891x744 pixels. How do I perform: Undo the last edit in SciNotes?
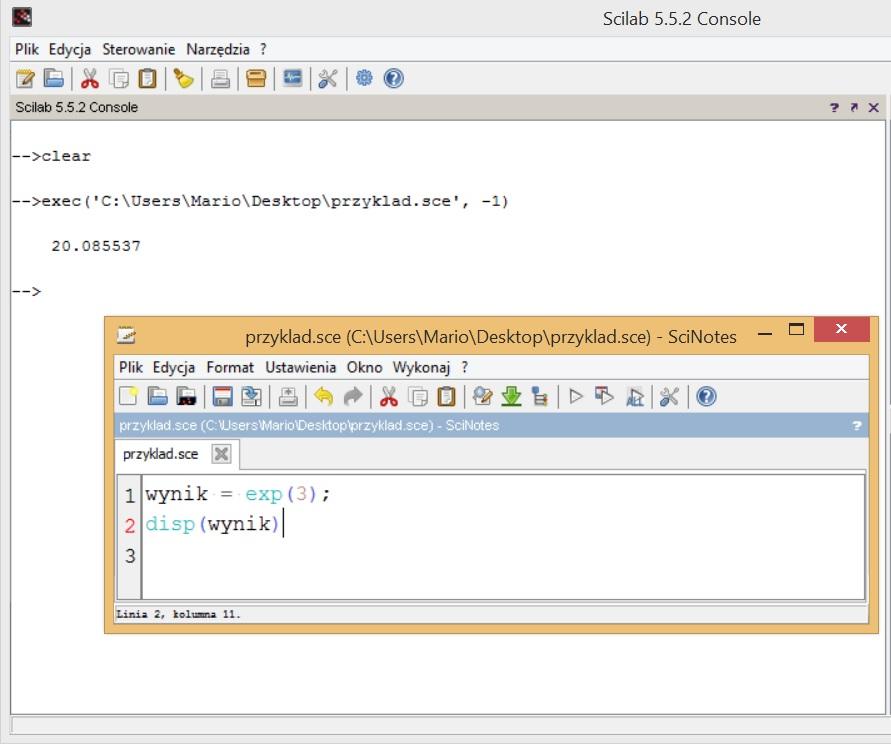point(323,396)
